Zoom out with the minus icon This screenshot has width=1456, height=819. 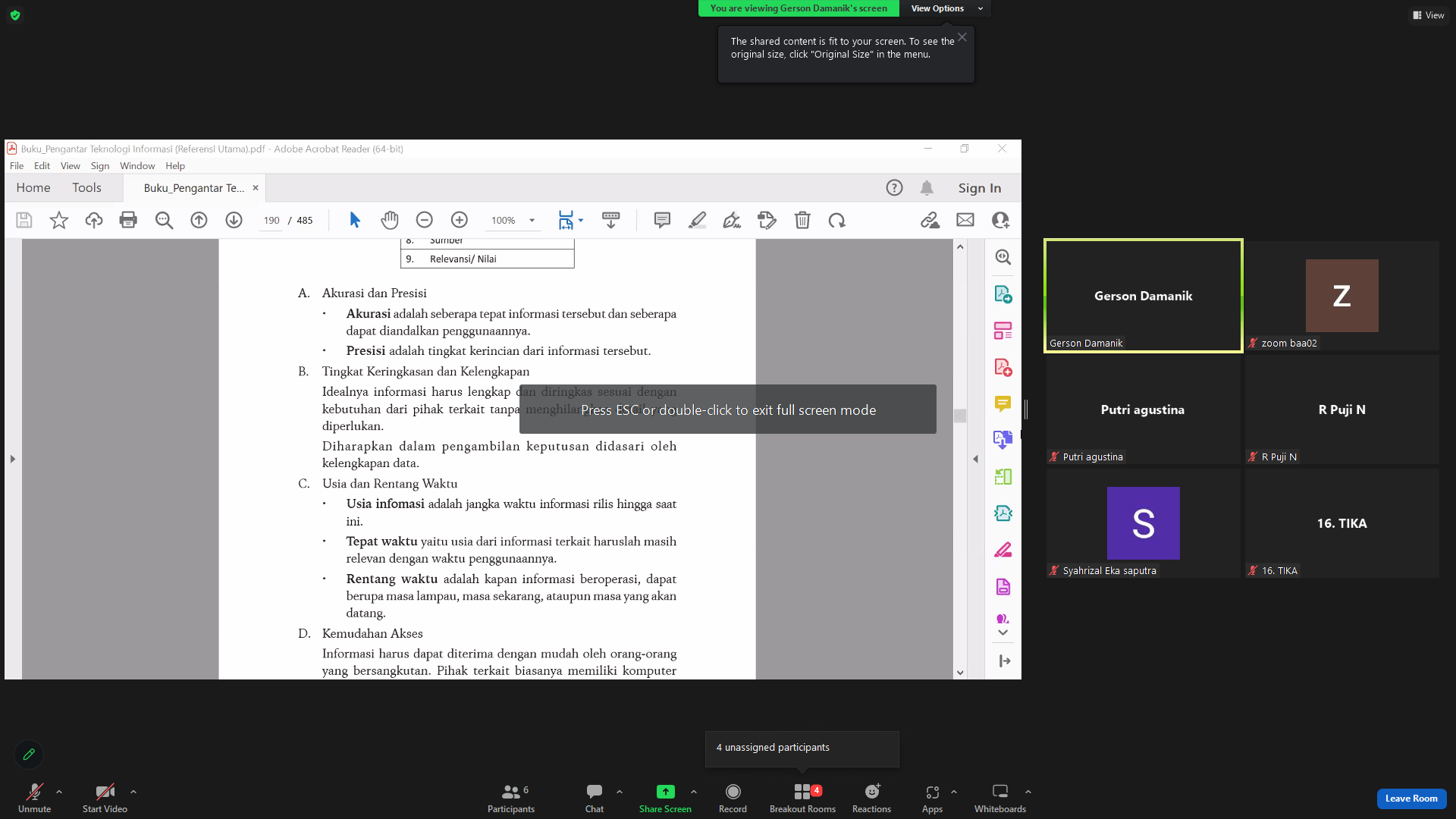click(425, 220)
